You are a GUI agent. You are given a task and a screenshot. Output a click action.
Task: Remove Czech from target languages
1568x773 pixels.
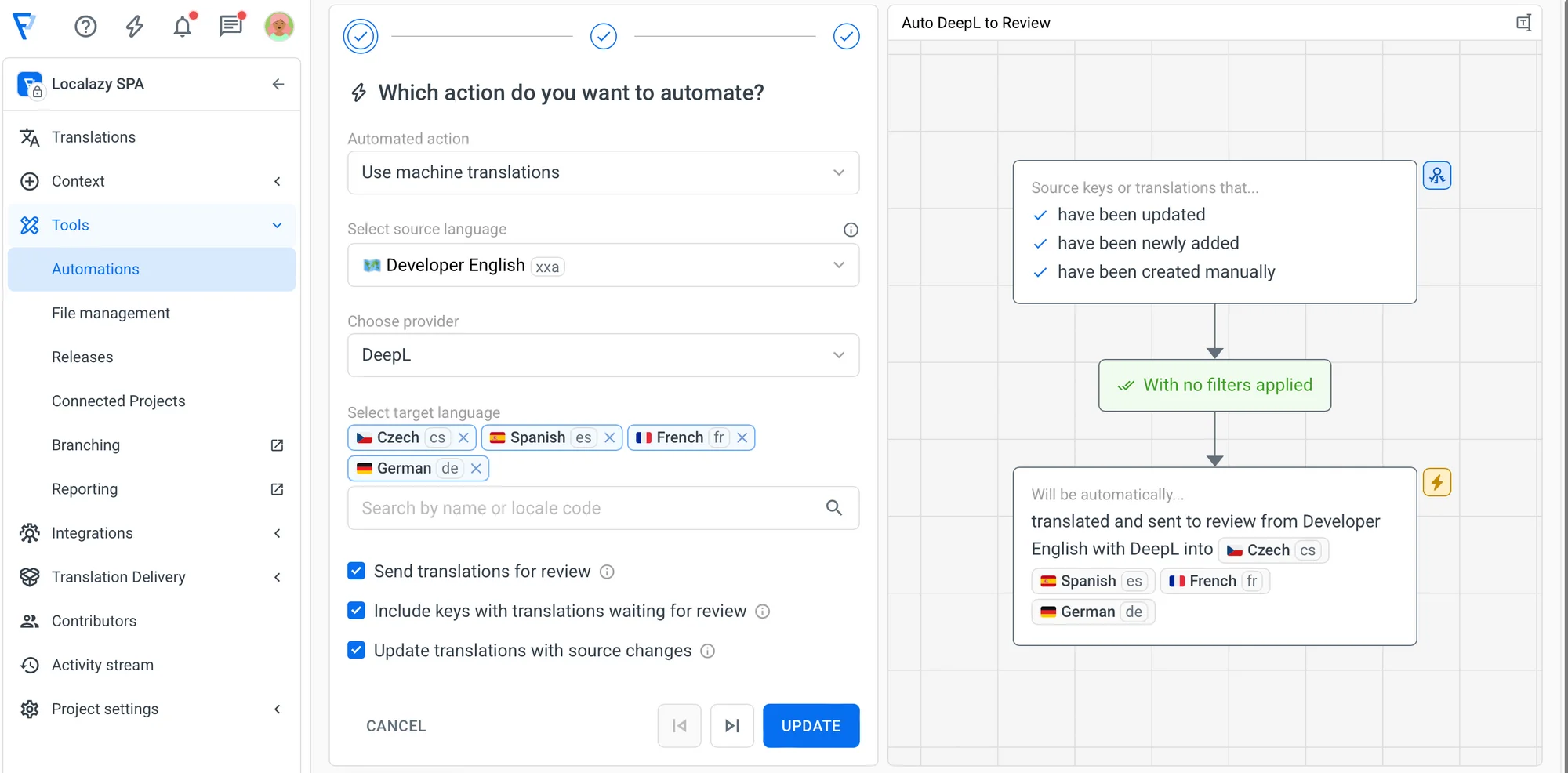463,437
